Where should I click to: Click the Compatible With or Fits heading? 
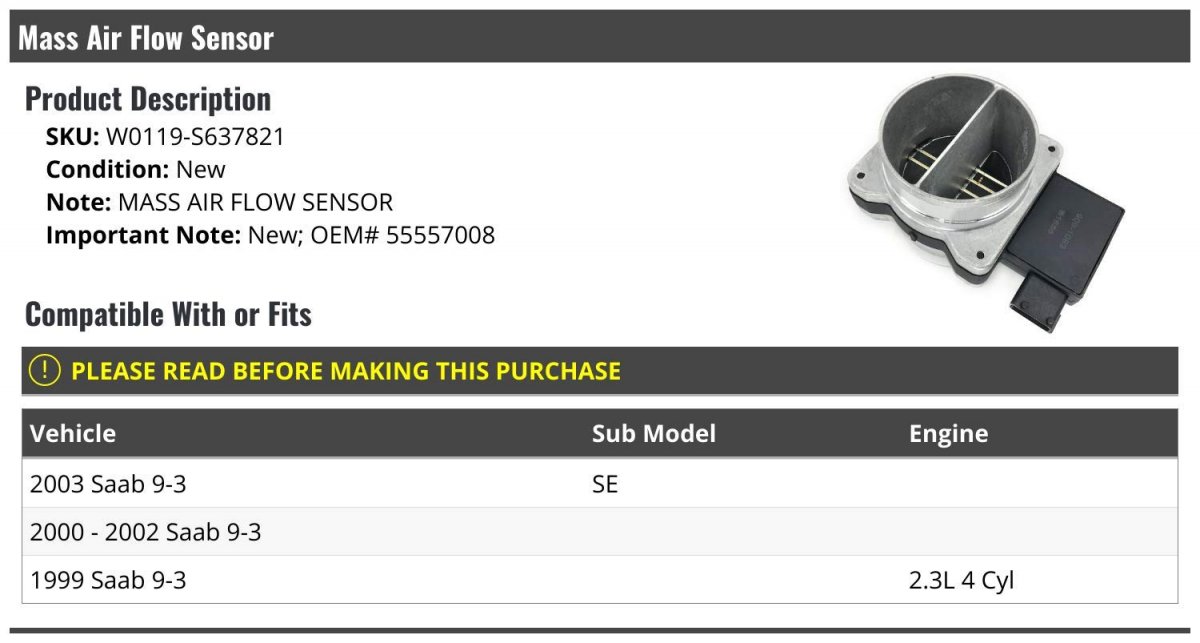168,314
